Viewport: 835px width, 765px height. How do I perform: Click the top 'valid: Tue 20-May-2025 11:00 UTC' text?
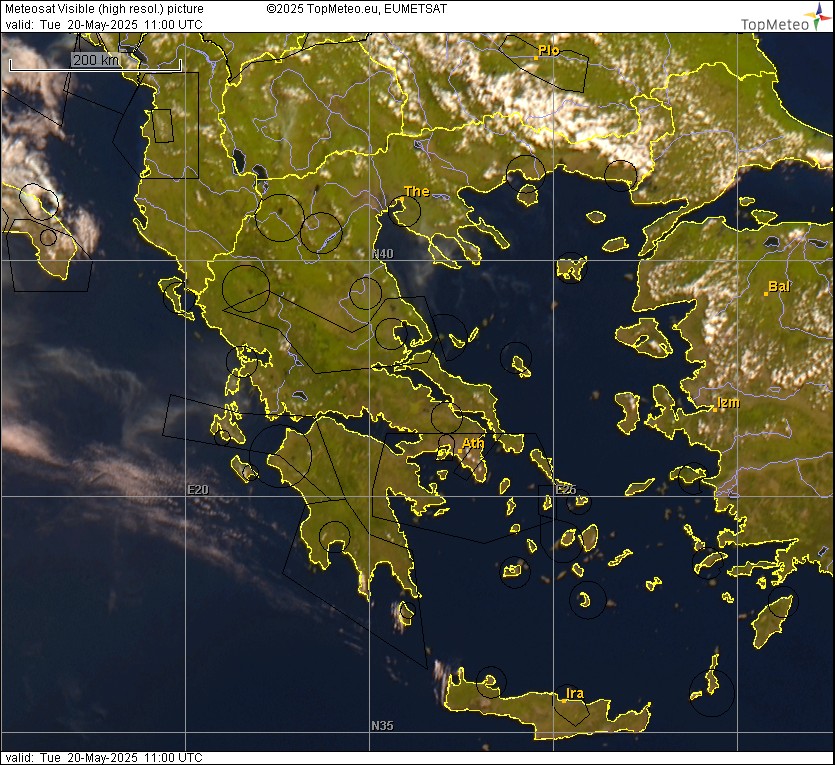click(x=104, y=24)
